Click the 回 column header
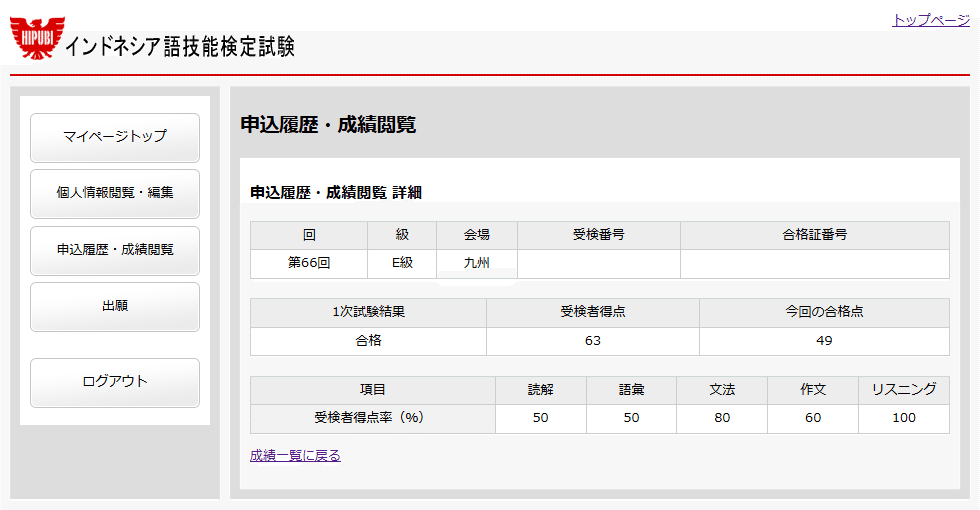Screen dimensions: 980x510 click(x=309, y=235)
